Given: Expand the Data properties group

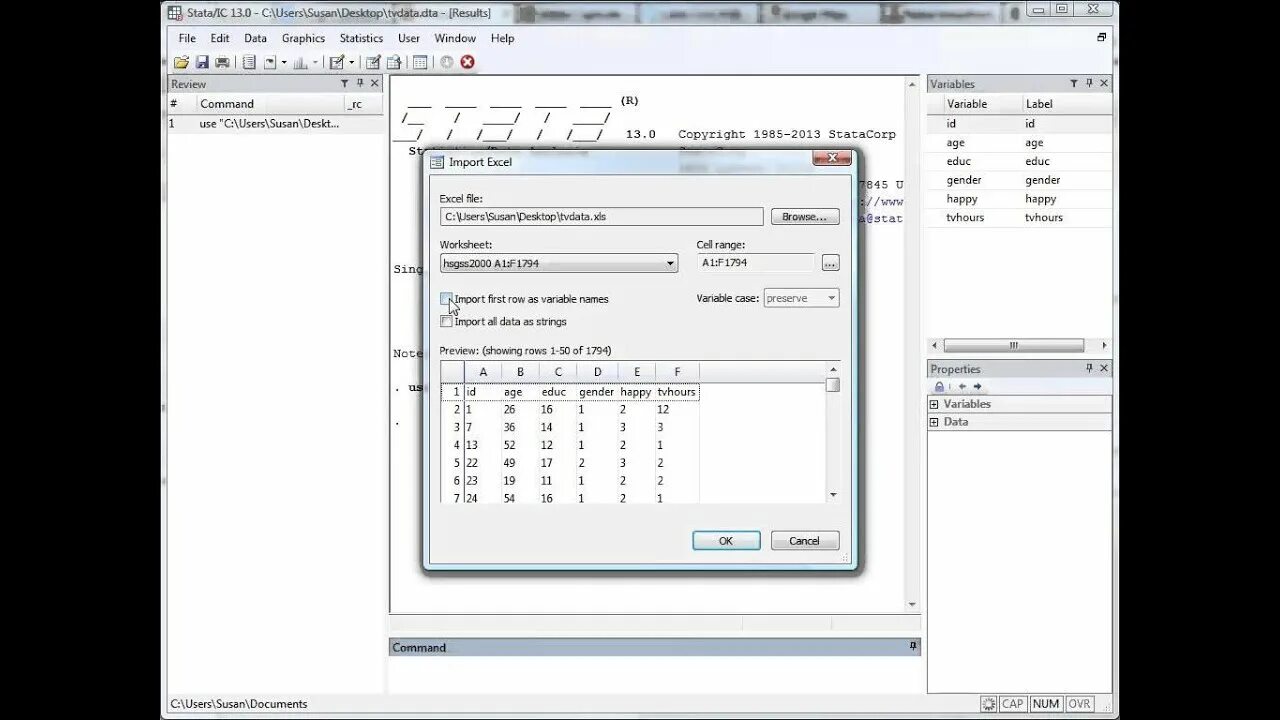Looking at the screenshot, I should click(x=934, y=422).
